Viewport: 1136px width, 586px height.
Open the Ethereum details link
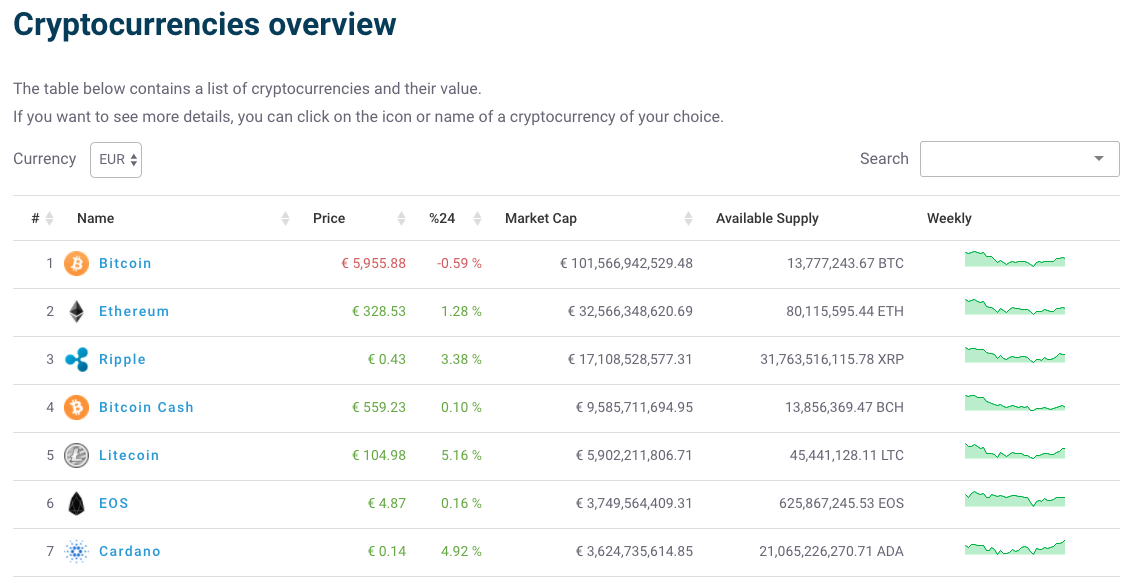134,311
